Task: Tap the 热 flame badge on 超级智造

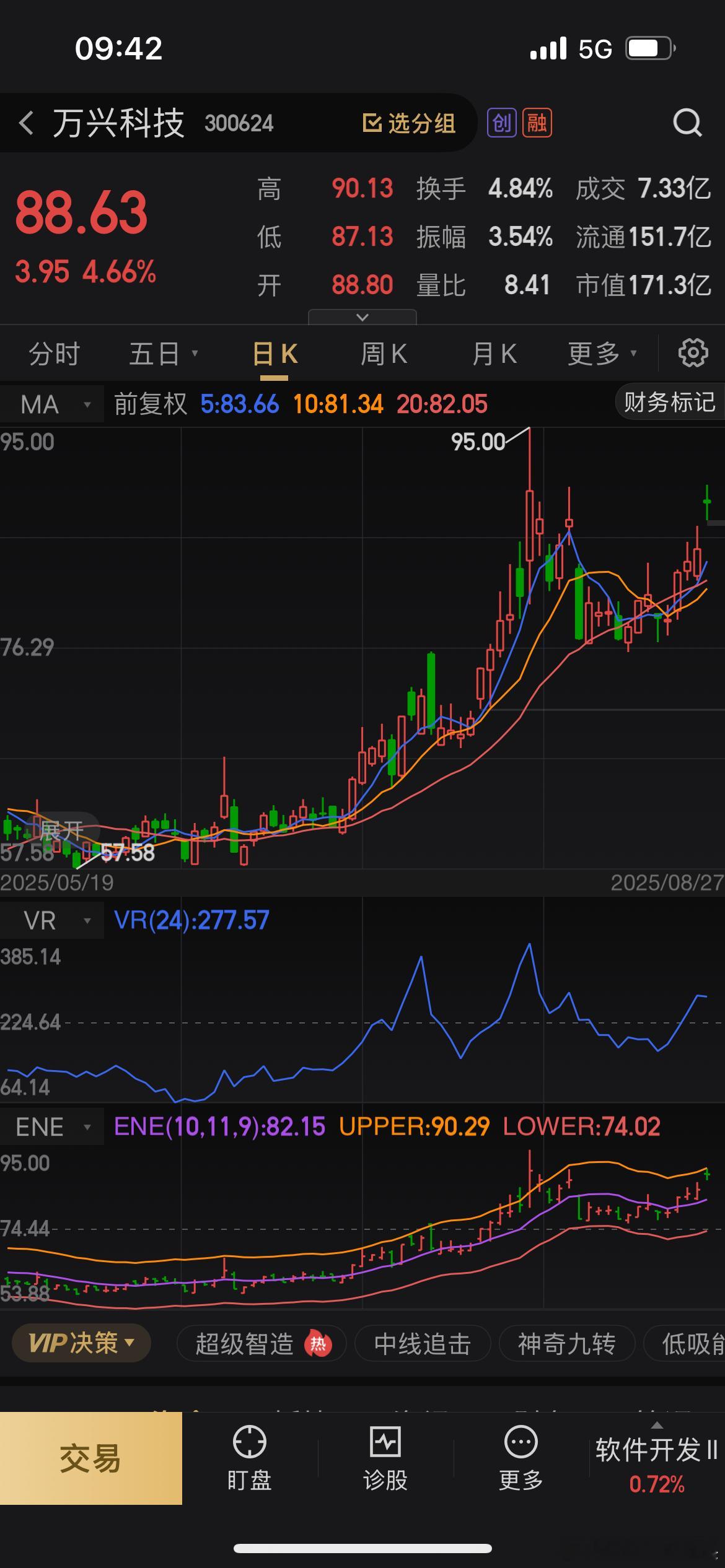Action: click(318, 1344)
